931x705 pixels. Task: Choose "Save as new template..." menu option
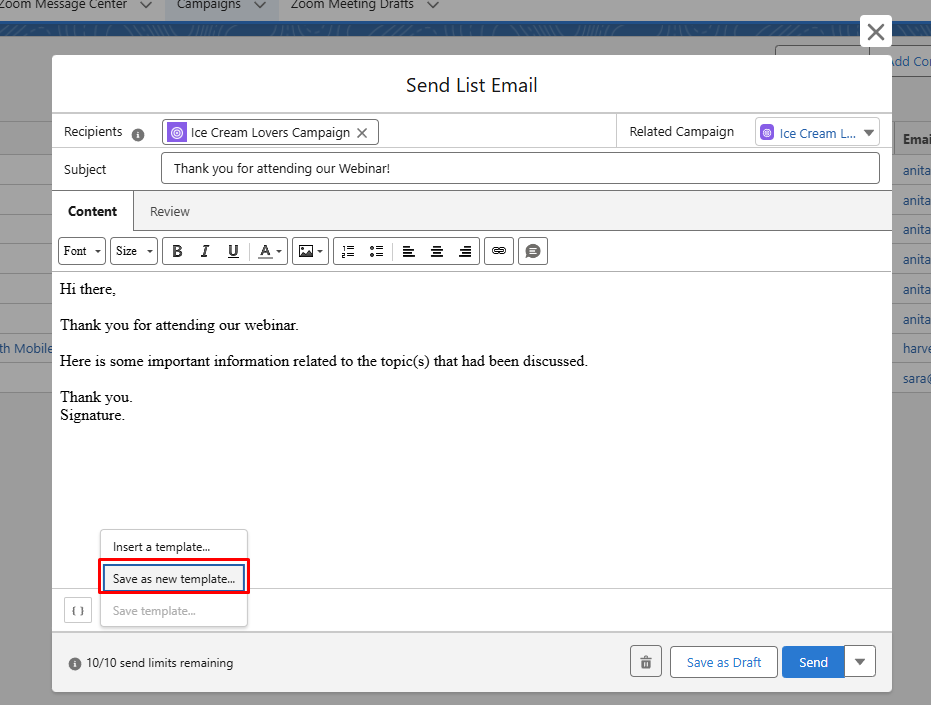174,579
